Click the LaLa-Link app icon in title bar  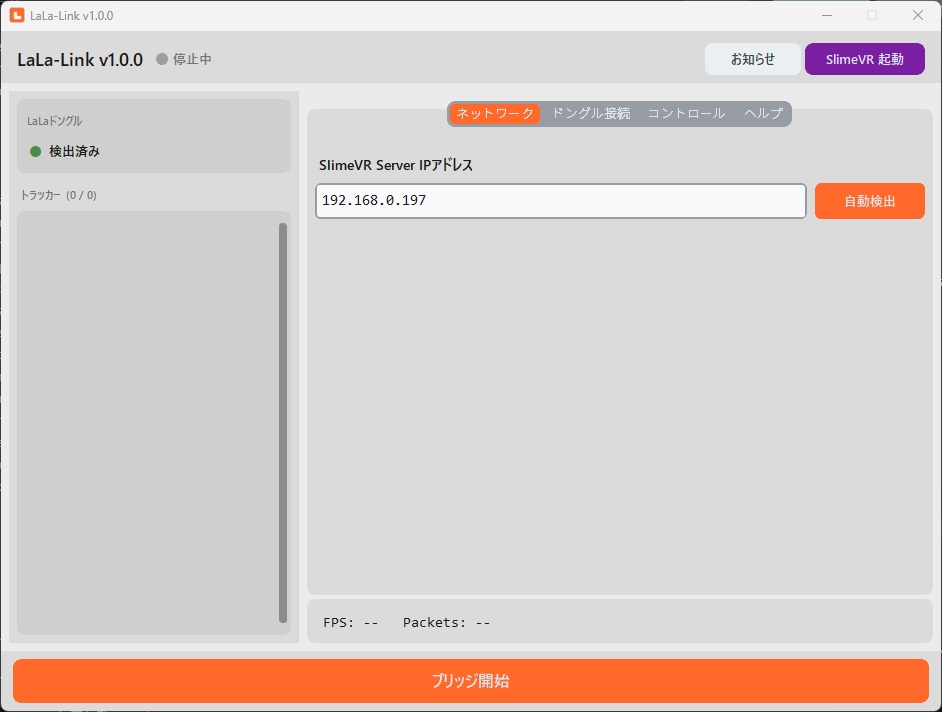click(x=17, y=15)
